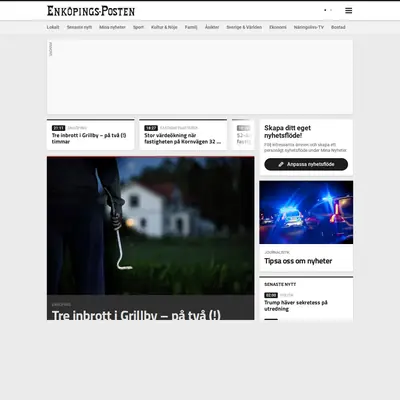Open the Lokalt section

[x=53, y=27]
